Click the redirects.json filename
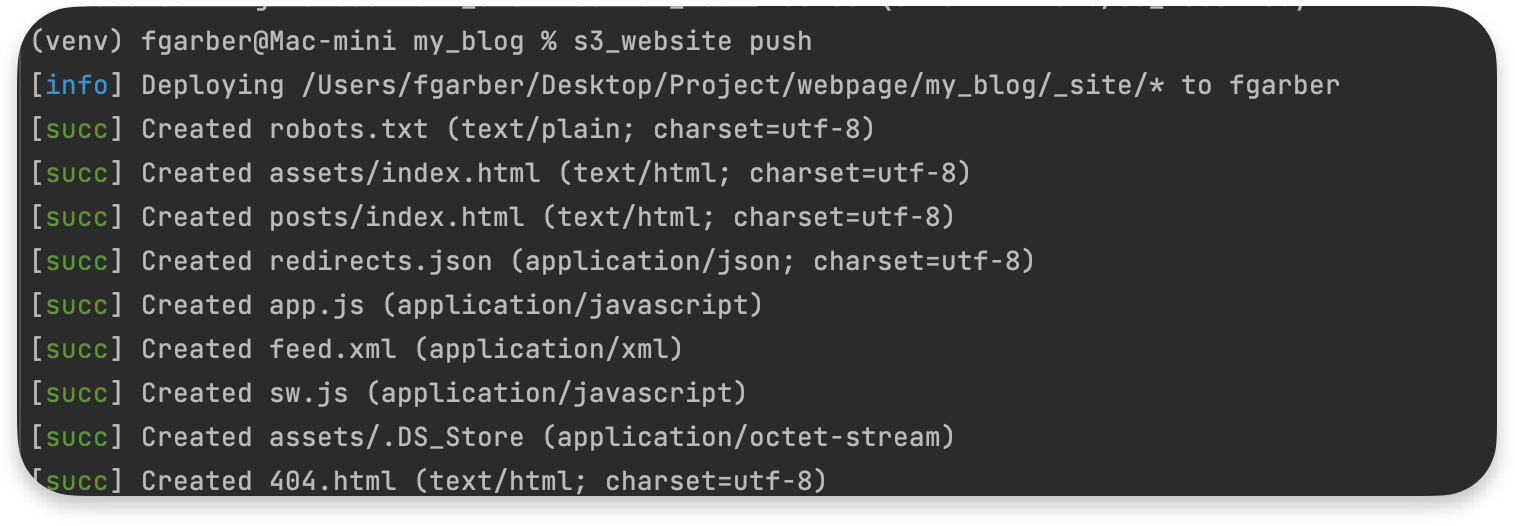The image size is (1515, 526). coord(380,262)
